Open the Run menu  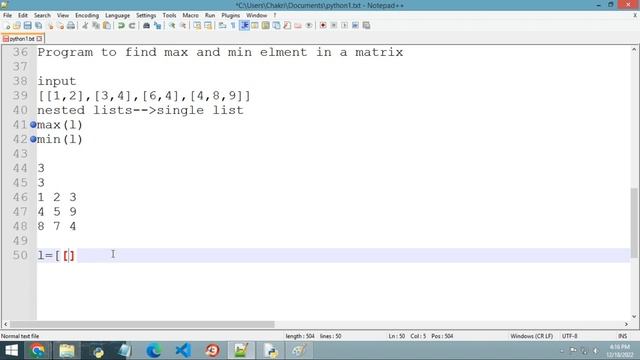[x=210, y=15]
